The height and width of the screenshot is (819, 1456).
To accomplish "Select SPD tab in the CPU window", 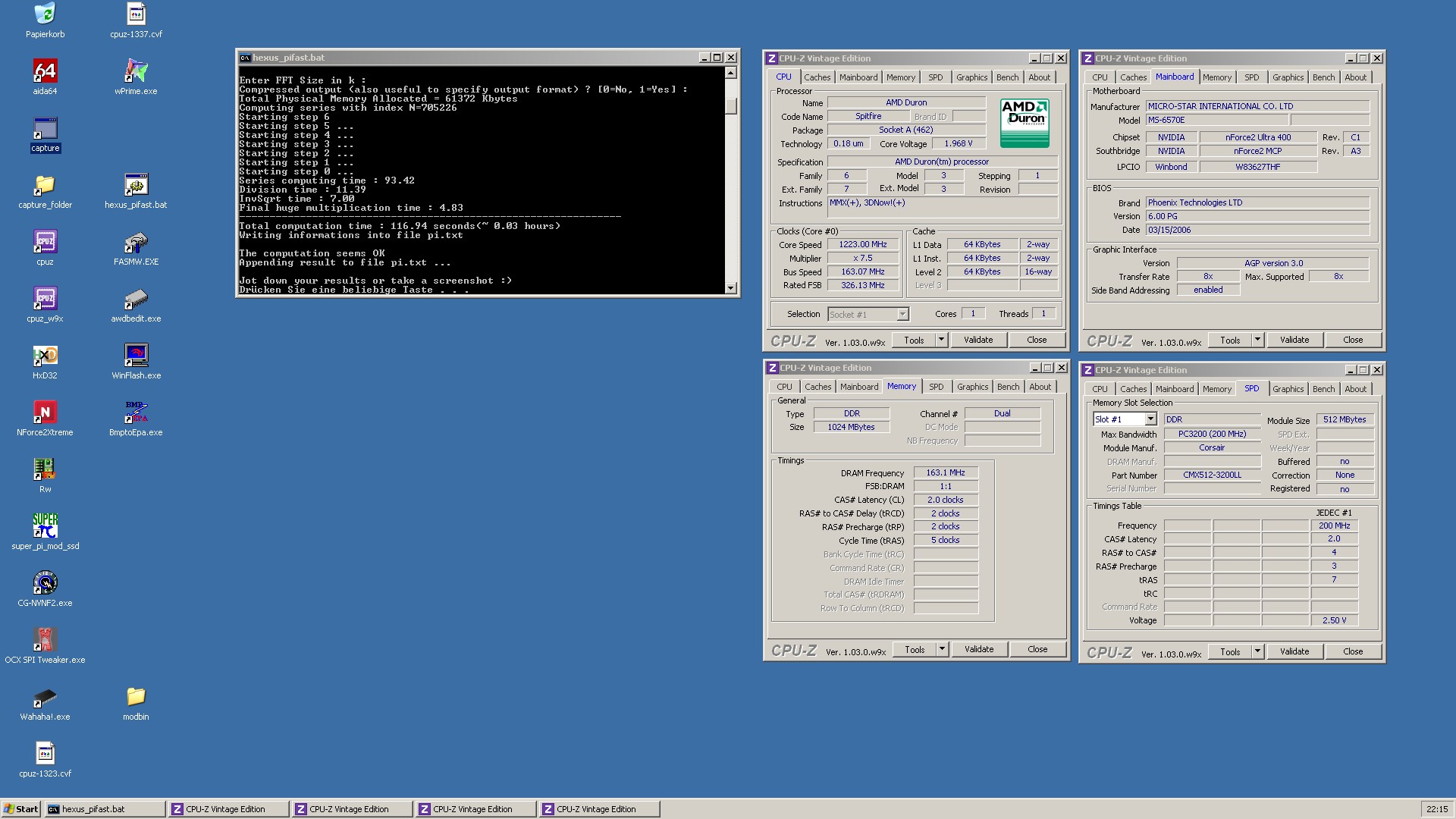I will pos(936,77).
